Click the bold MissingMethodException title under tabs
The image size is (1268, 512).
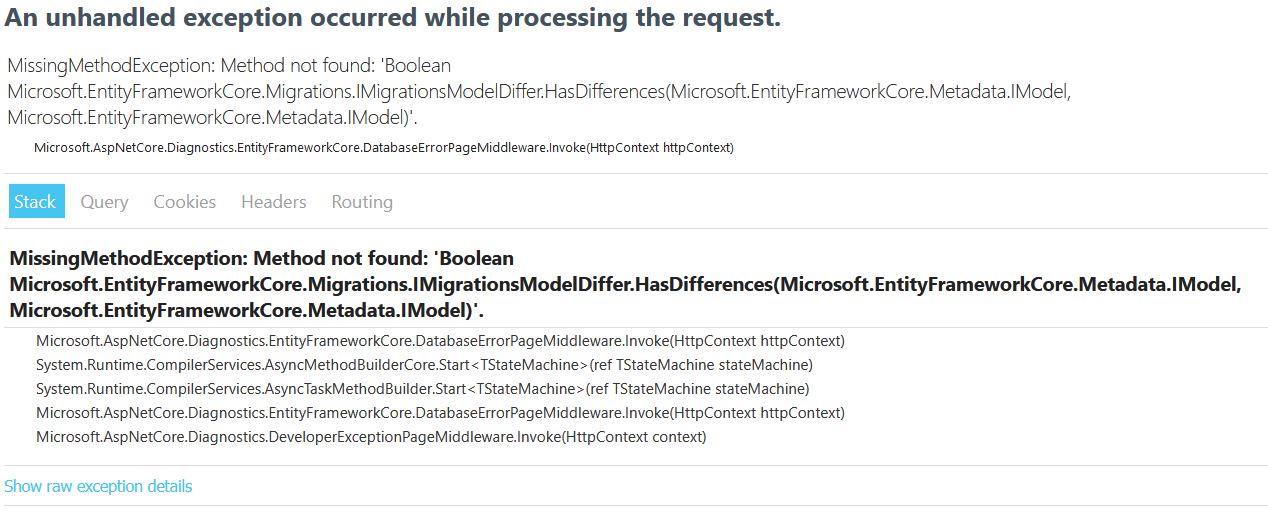(x=625, y=284)
